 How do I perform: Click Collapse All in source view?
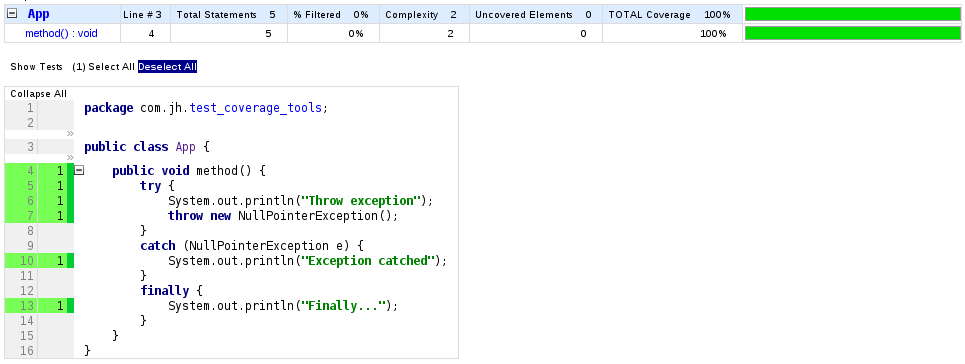pyautogui.click(x=39, y=94)
